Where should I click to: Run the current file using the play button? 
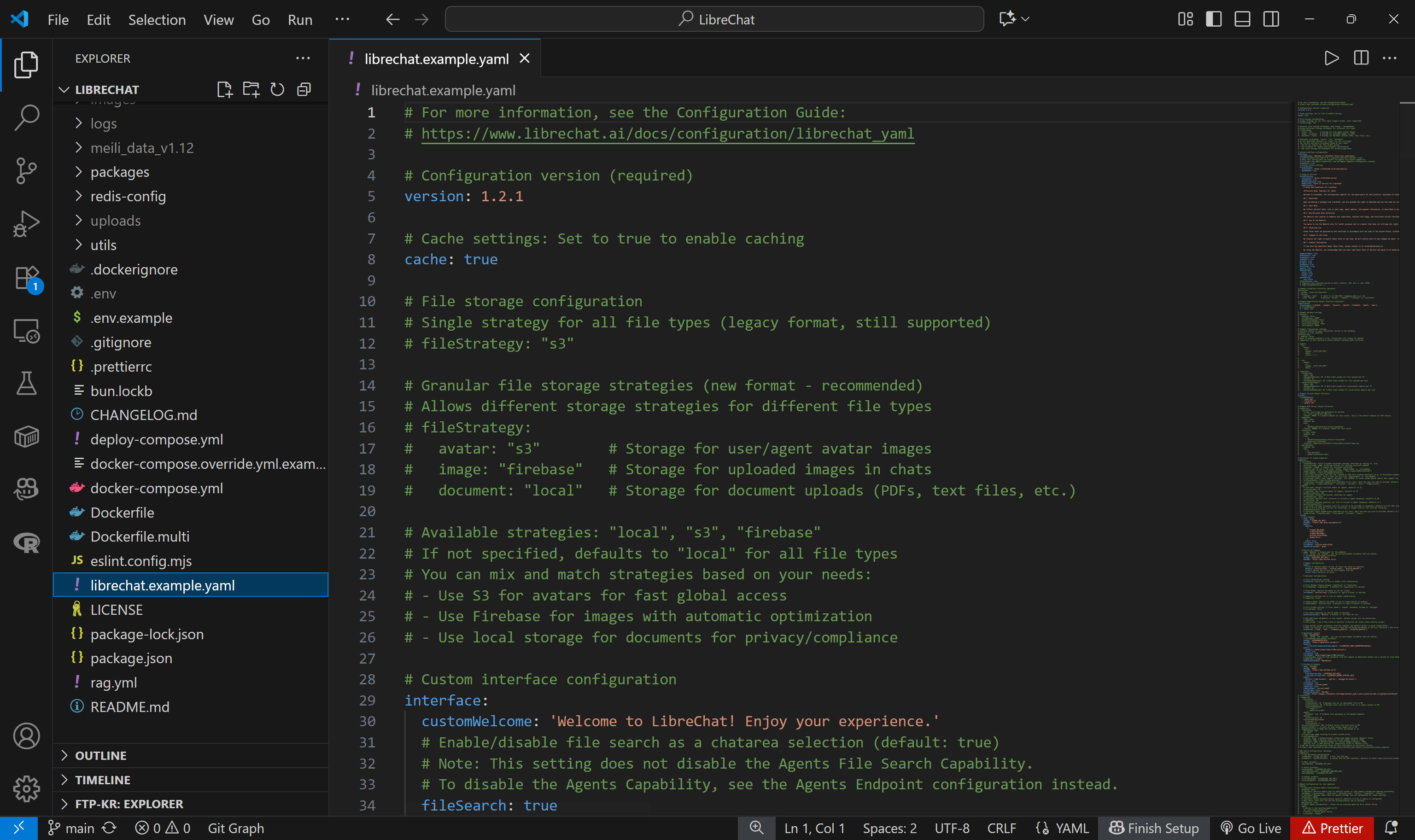1331,57
